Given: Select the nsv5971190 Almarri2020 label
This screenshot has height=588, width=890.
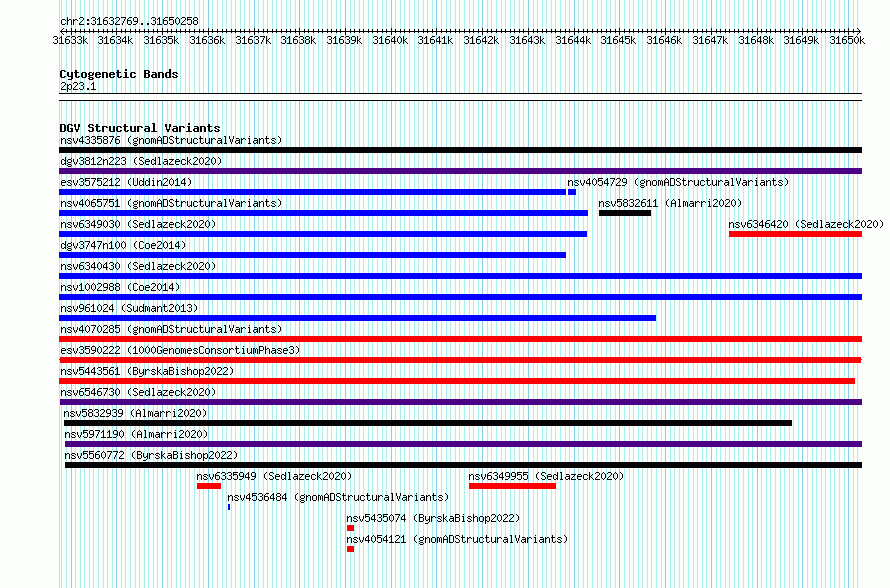Looking at the screenshot, I should 136,434.
